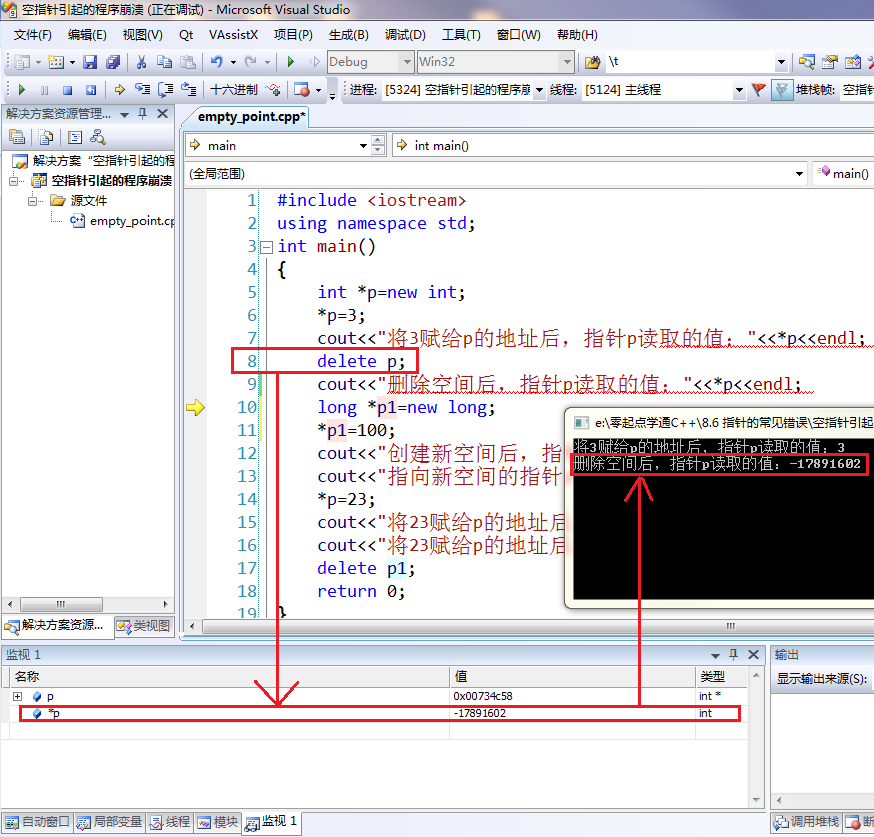
Task: Switch to the 模块 tab
Action: click(217, 822)
